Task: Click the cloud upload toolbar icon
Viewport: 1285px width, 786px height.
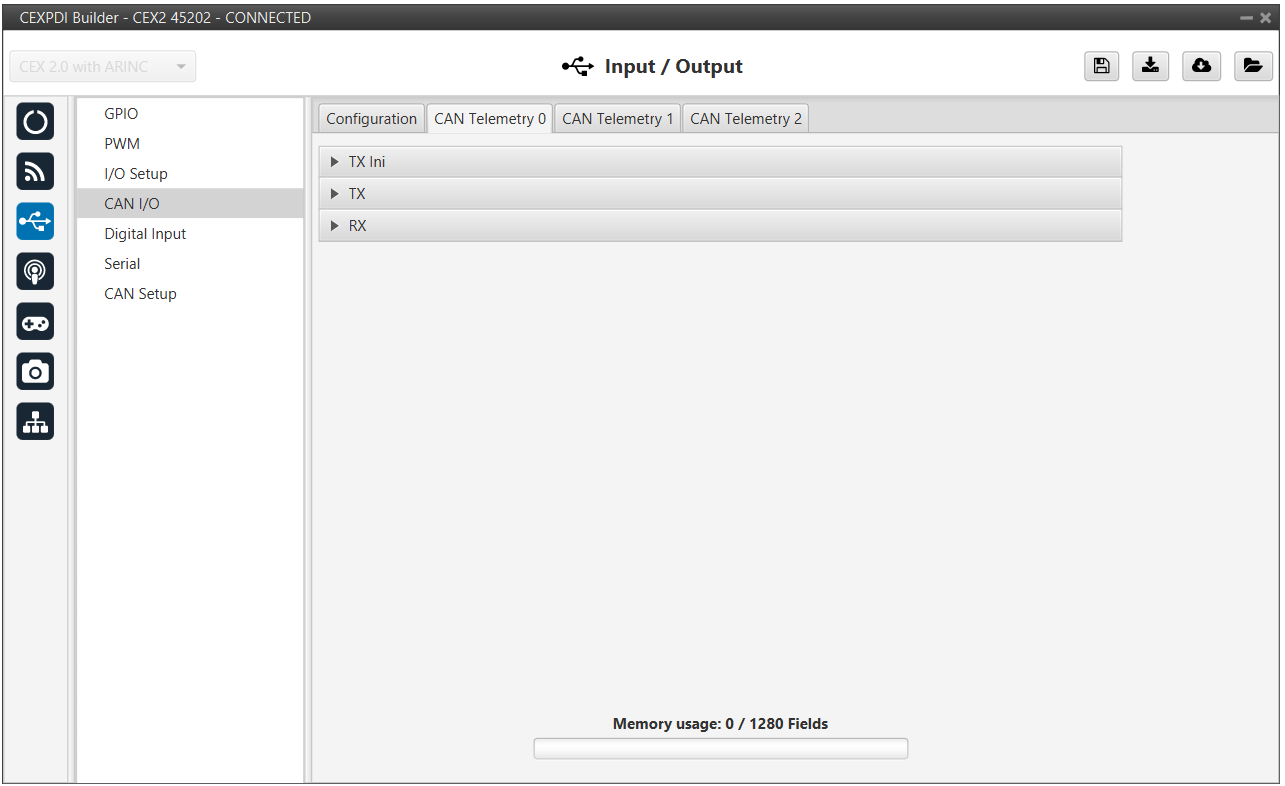Action: 1201,66
